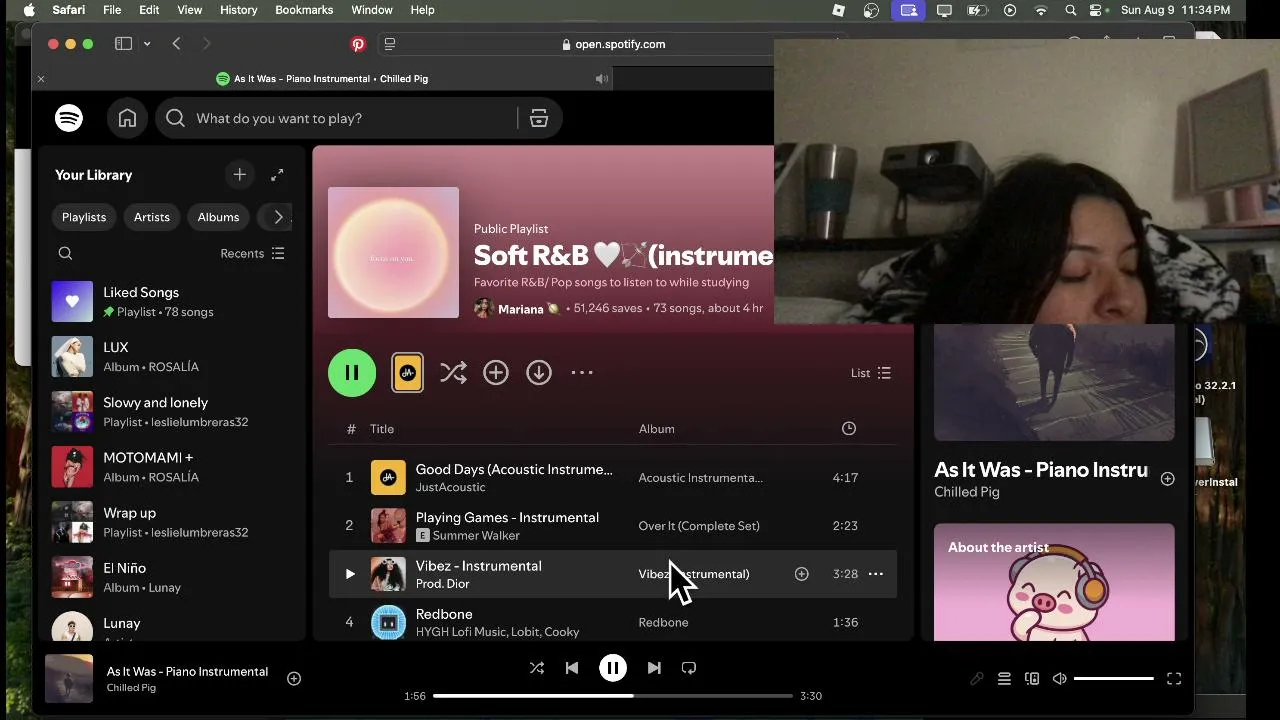1280x720 pixels.
Task: Click the Pinterest extension icon in Safari
Action: tap(358, 44)
